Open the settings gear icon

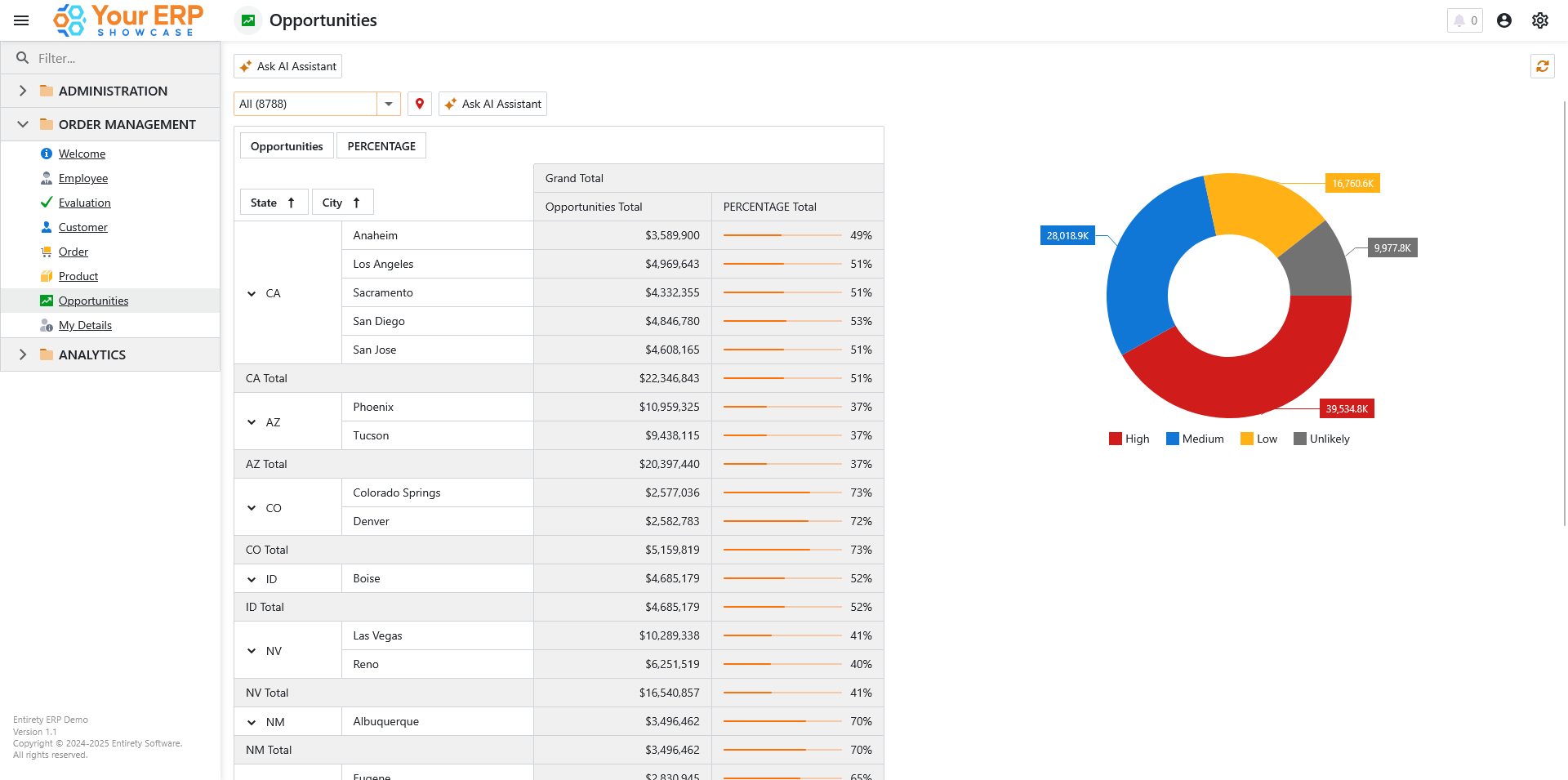1539,20
